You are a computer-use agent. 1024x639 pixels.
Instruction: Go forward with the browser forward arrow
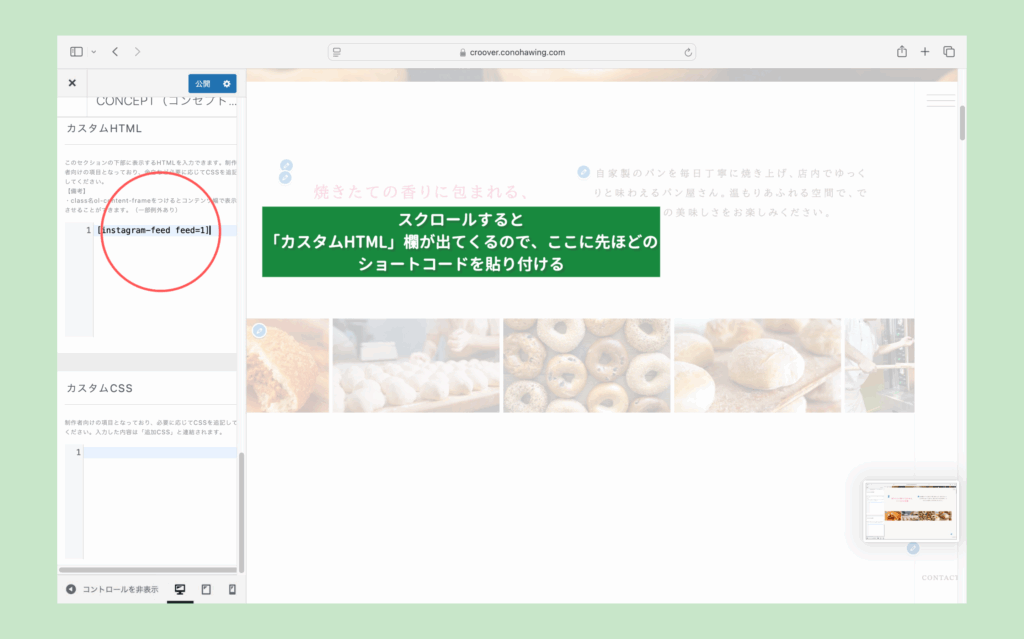[x=137, y=52]
